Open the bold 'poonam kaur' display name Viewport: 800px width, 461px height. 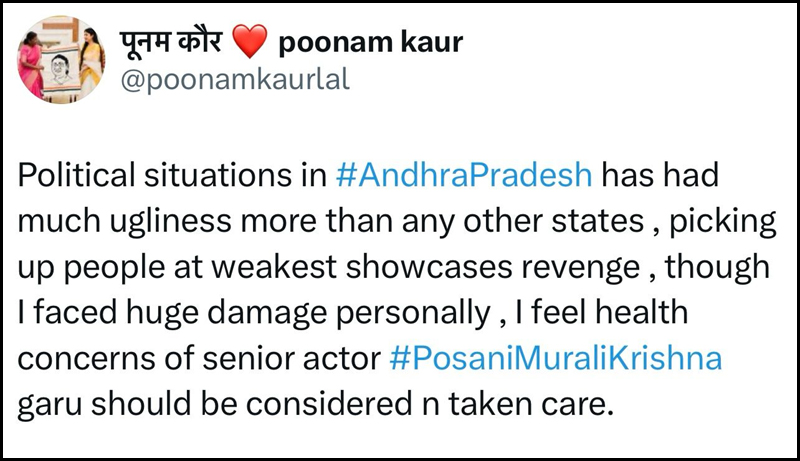(370, 42)
